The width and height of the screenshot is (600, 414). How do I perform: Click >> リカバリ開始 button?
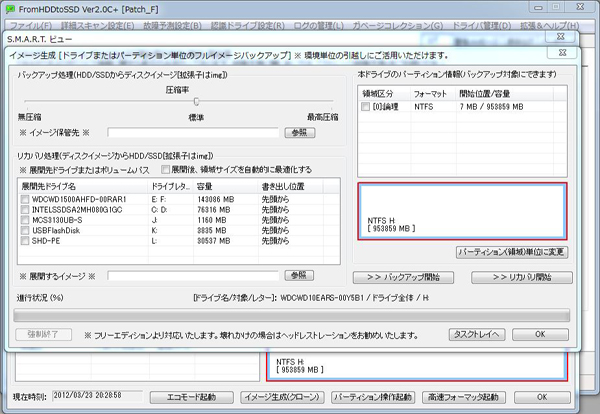coord(522,277)
